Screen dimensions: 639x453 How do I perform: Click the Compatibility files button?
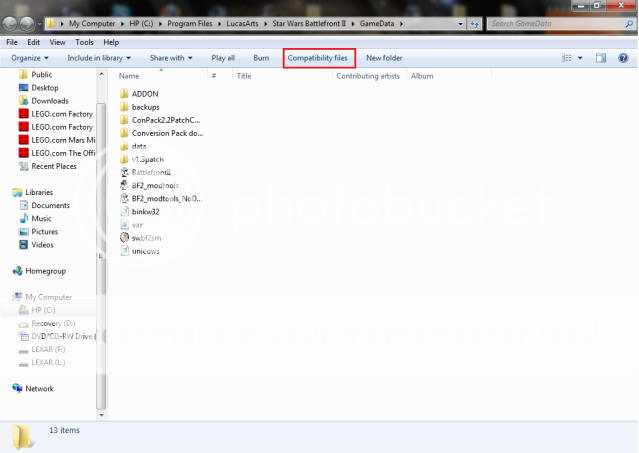pos(317,58)
